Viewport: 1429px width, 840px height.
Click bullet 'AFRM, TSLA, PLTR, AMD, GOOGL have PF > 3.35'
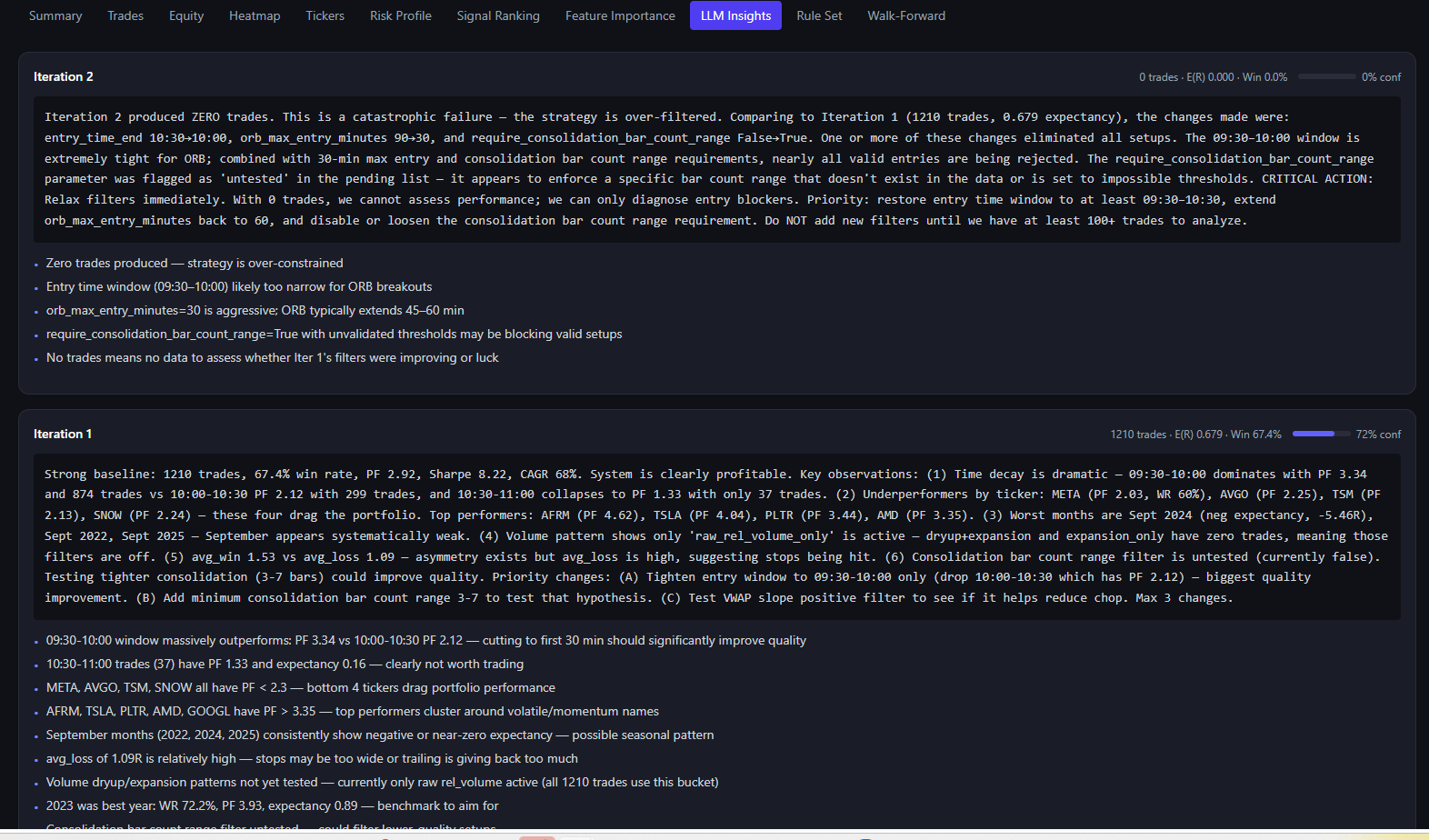(353, 711)
